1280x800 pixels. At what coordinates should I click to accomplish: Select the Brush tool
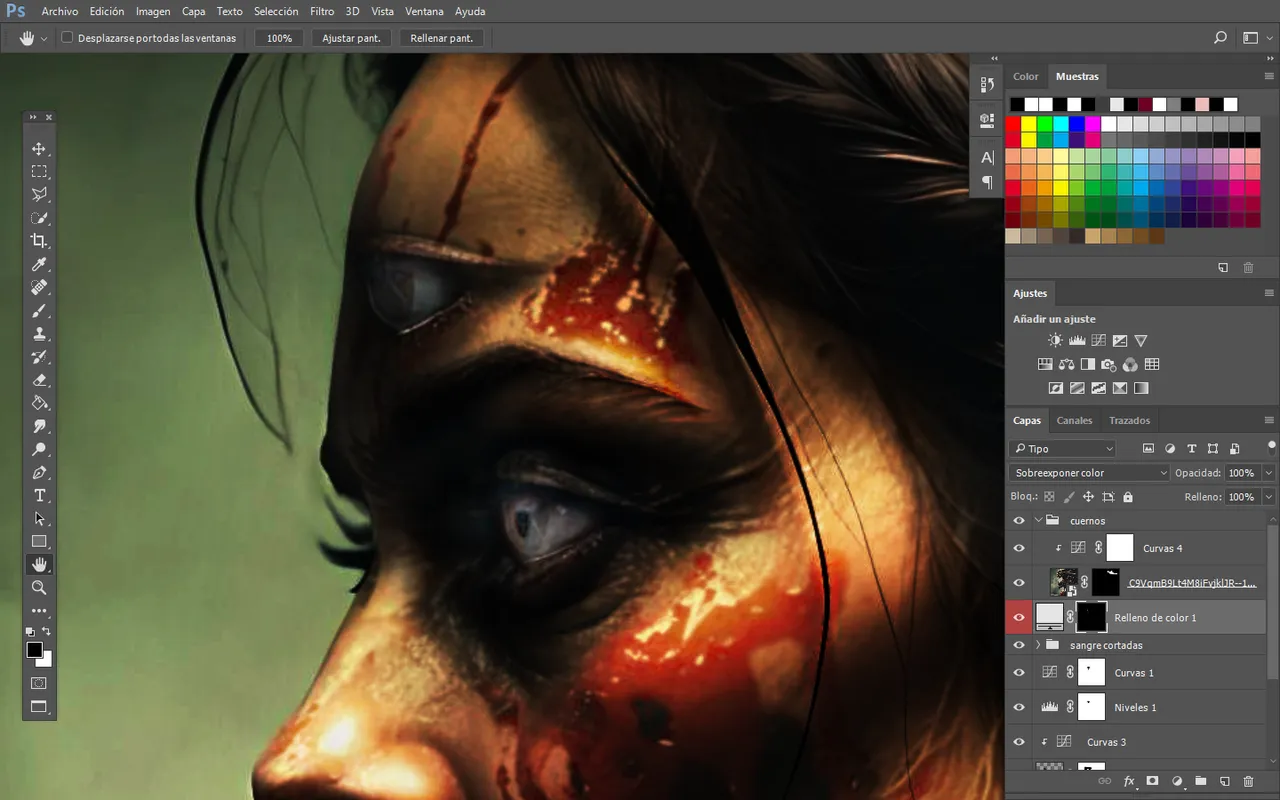(x=39, y=311)
